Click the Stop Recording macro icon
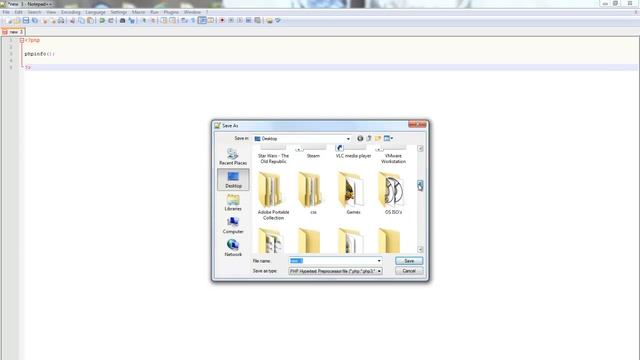The height and width of the screenshot is (360, 640). coord(231,20)
